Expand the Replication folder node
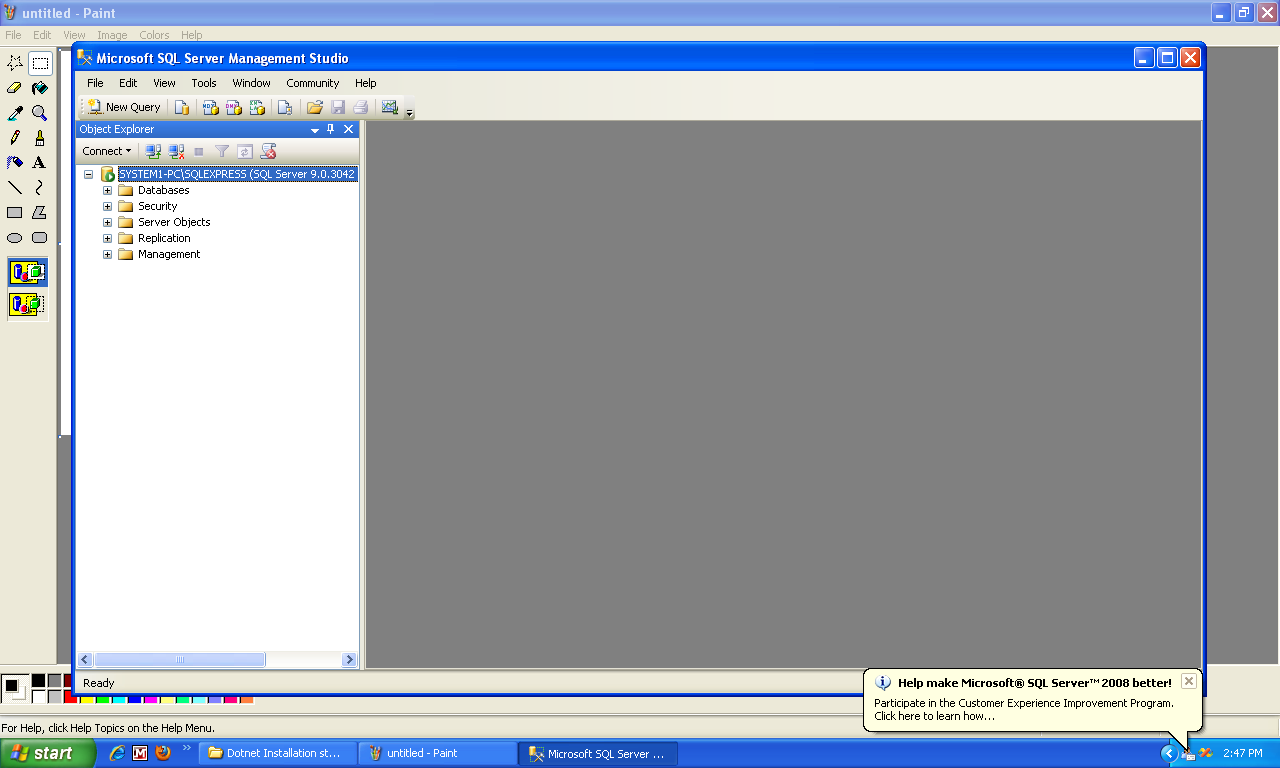This screenshot has height=768, width=1280. coord(107,238)
